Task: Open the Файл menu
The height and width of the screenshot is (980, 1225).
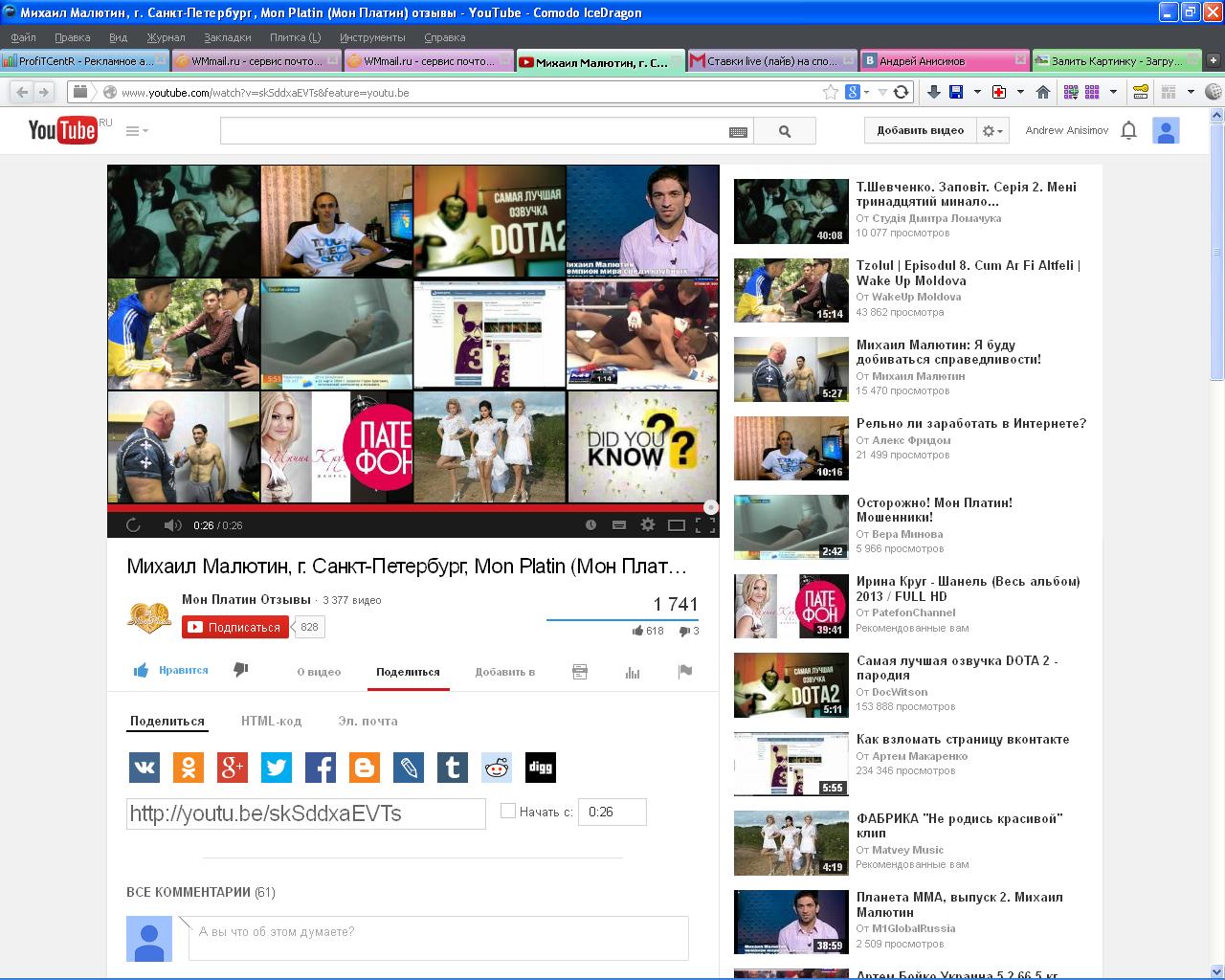Action: click(x=24, y=37)
